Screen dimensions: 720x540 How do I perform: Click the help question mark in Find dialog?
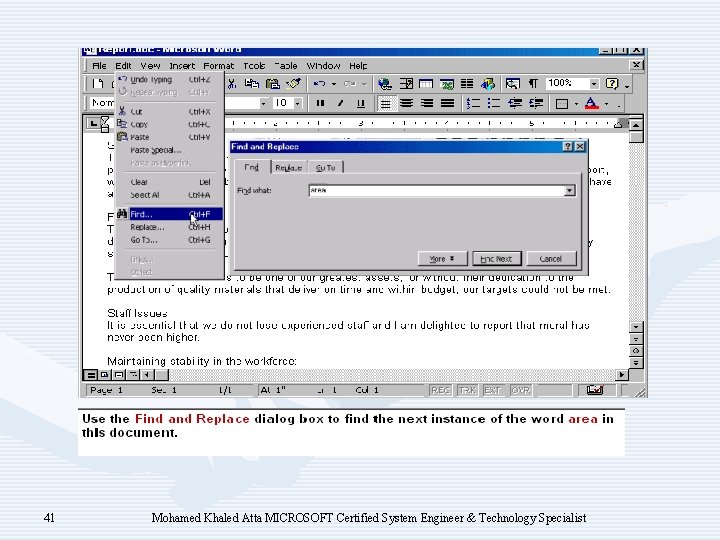point(568,146)
